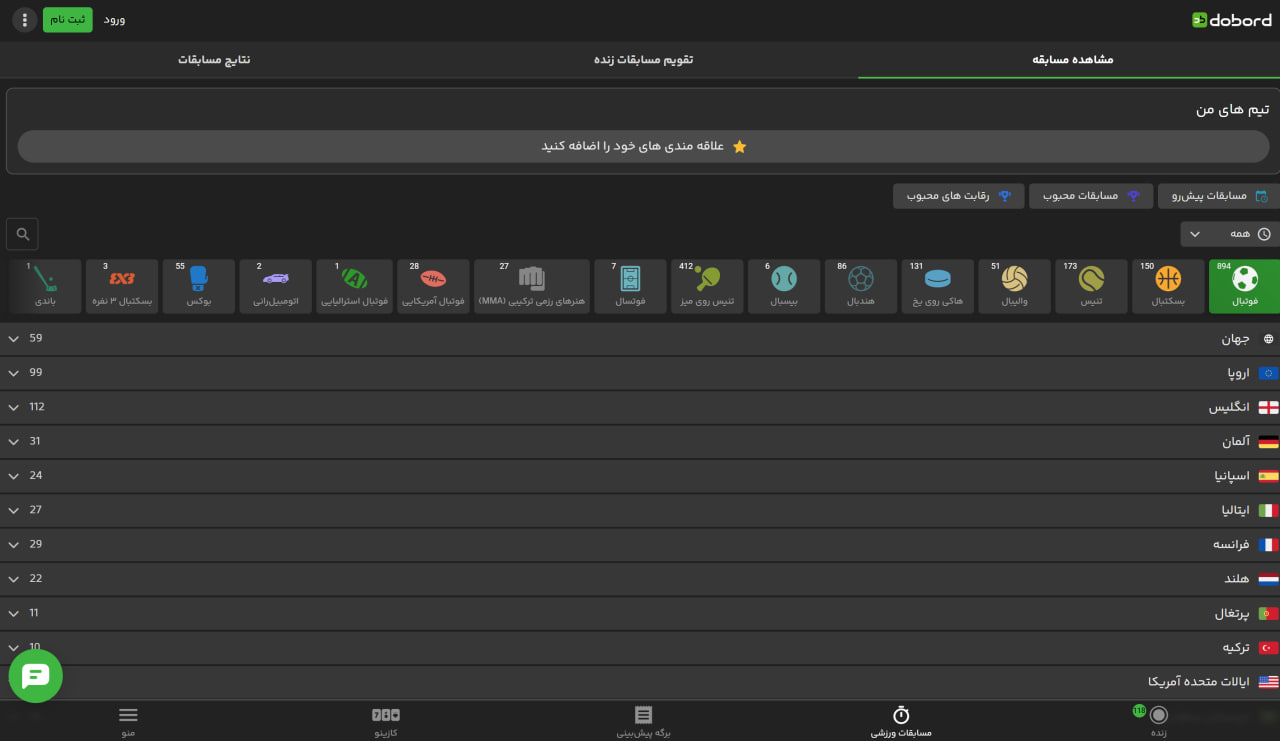
Task: Open the همه time filter dropdown
Action: 1229,234
